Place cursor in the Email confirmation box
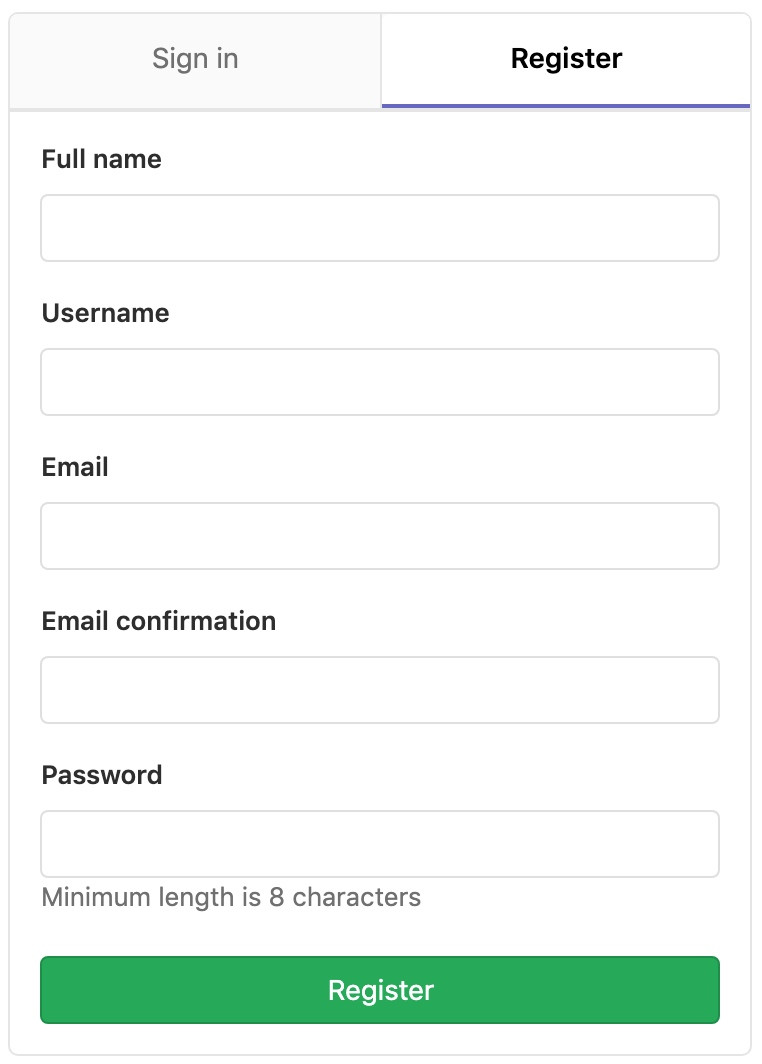The width and height of the screenshot is (762, 1064). [380, 690]
